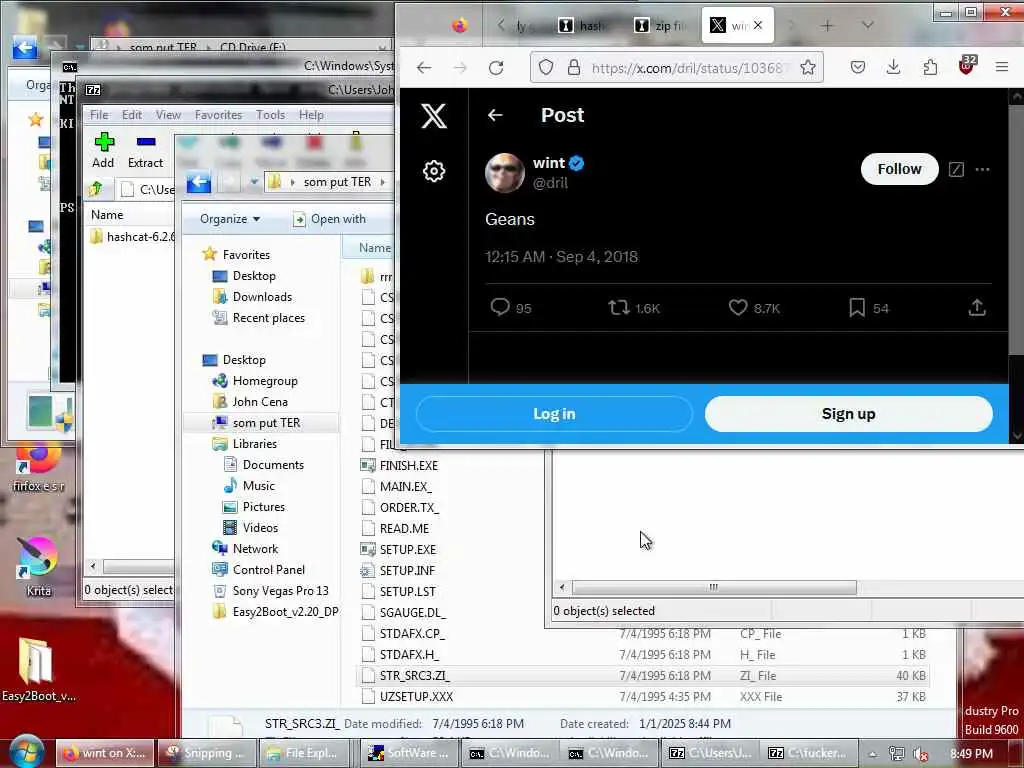Click muted volume icon in system tray
Viewport: 1024px width, 768px height.
coord(920,754)
